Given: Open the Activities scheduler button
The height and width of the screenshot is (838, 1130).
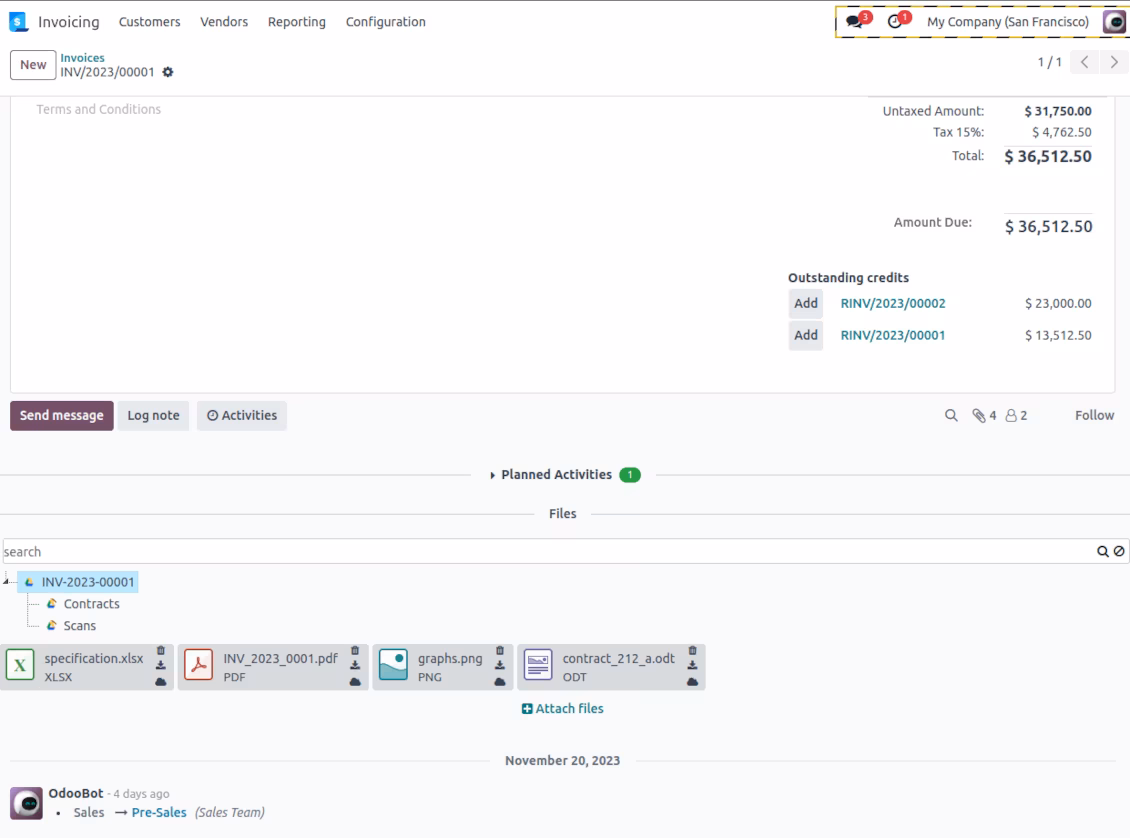Looking at the screenshot, I should 242,416.
